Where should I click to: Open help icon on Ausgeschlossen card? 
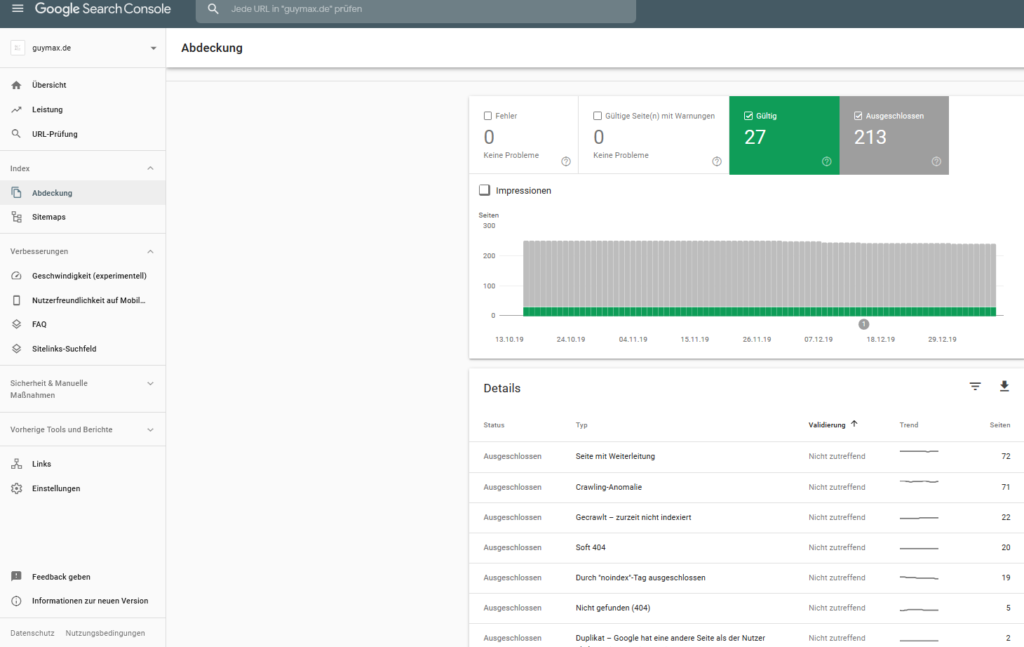coord(936,161)
